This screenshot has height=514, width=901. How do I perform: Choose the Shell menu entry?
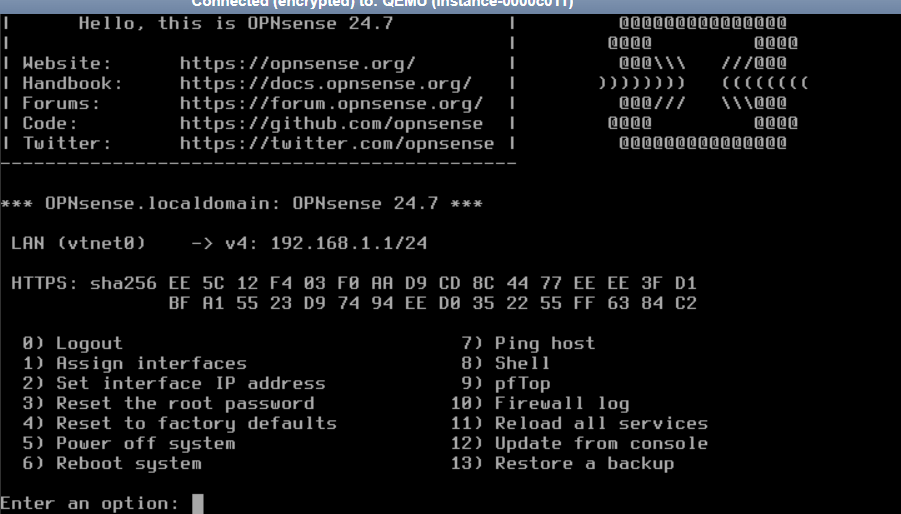[522, 363]
